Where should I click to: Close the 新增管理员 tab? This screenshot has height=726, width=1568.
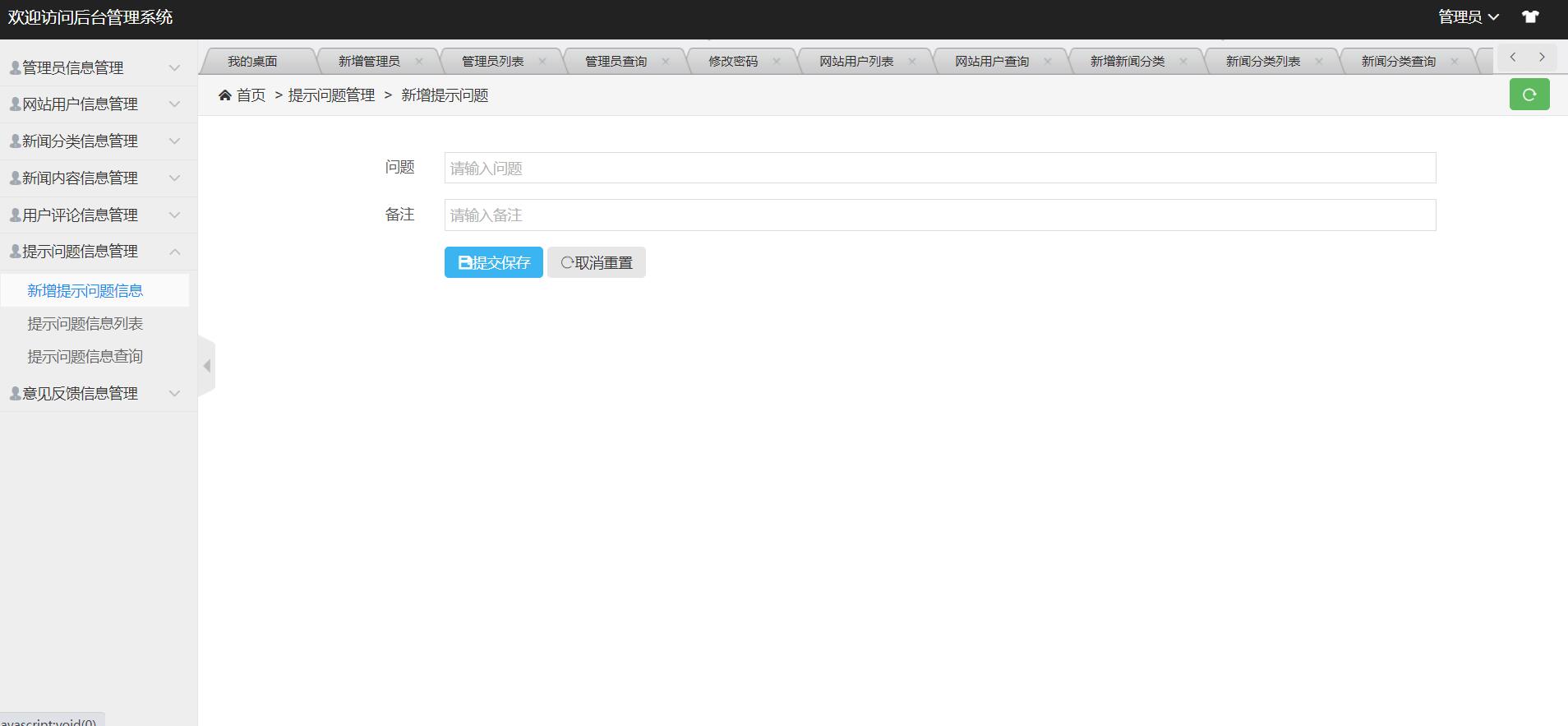coord(419,61)
